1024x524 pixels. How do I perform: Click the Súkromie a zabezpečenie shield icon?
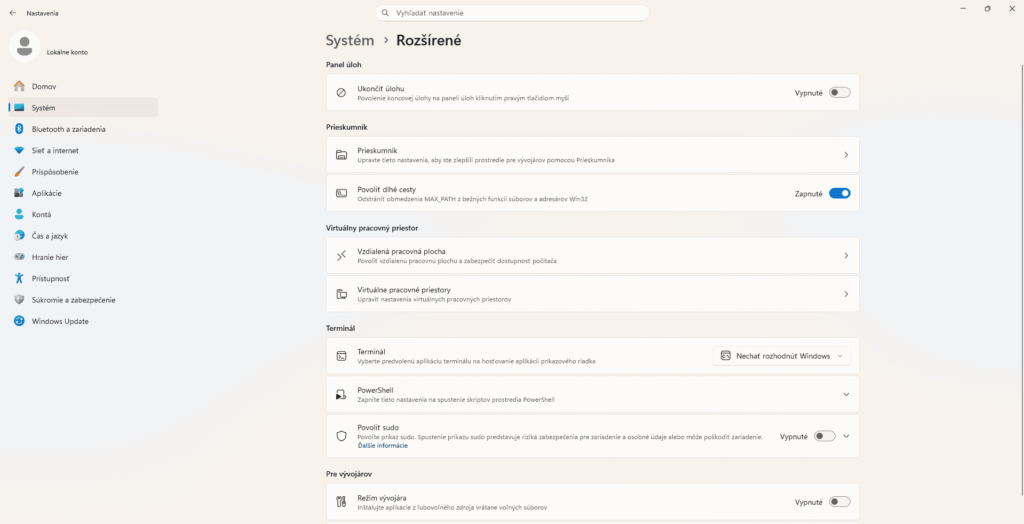pyautogui.click(x=19, y=300)
